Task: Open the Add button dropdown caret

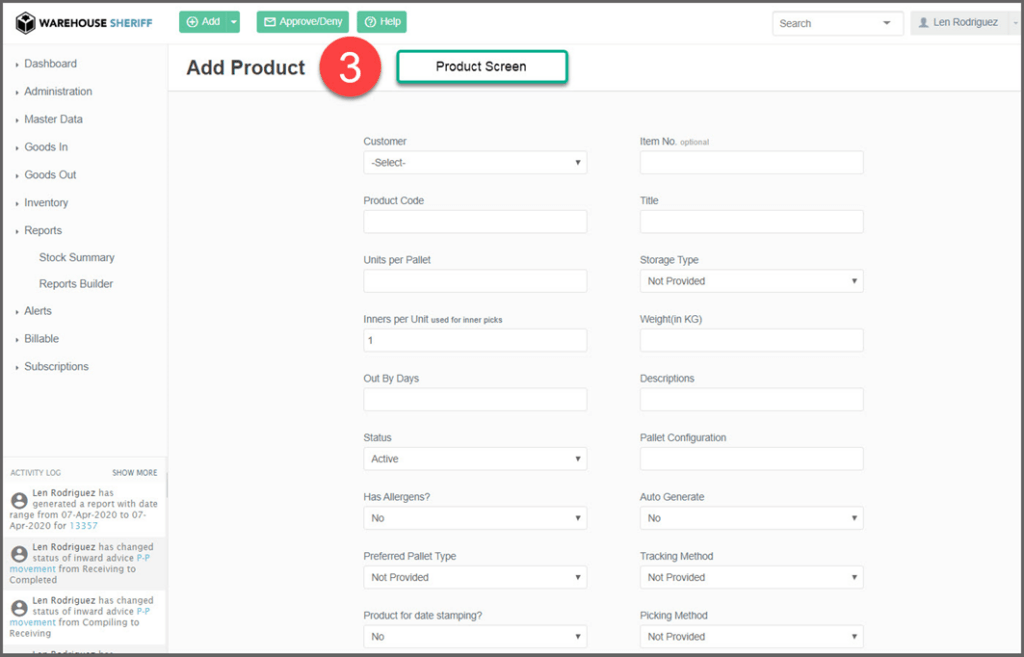Action: click(x=234, y=22)
